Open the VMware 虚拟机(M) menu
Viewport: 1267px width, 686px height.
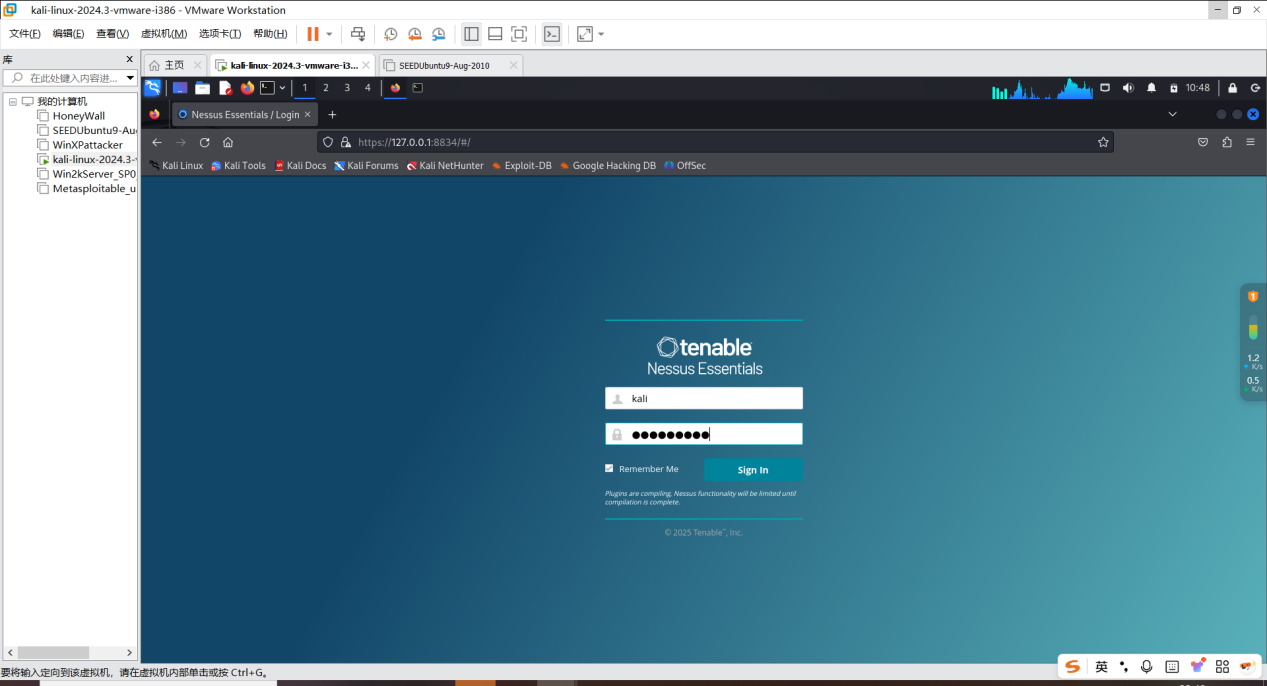pyautogui.click(x=164, y=34)
